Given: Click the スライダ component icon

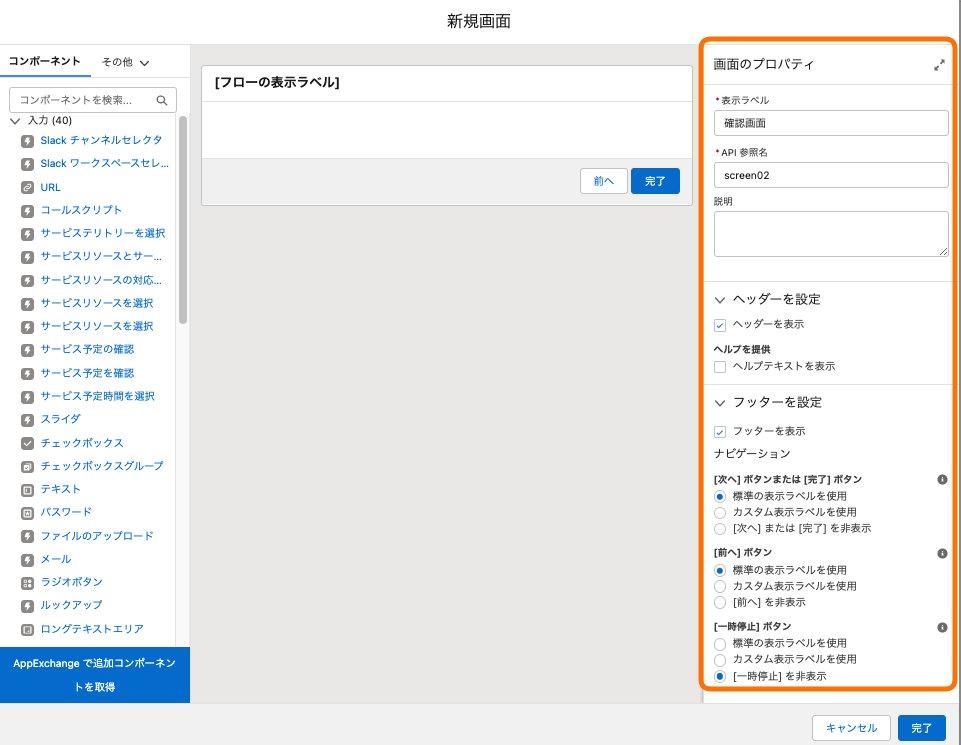Looking at the screenshot, I should 27,420.
